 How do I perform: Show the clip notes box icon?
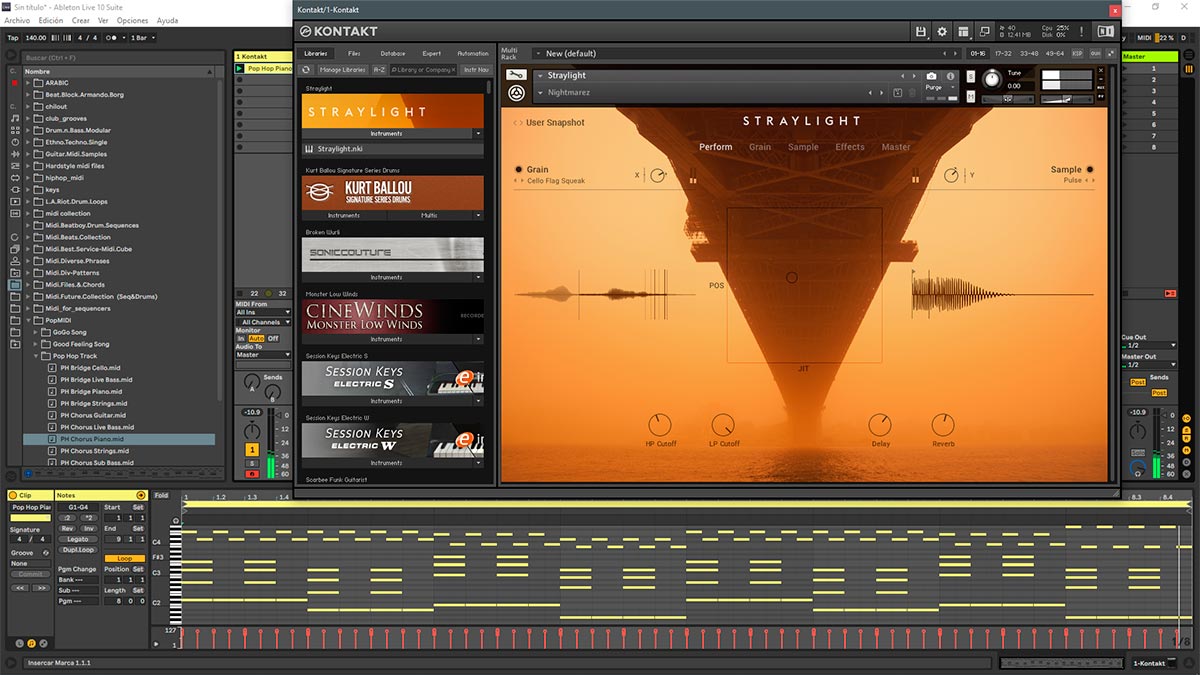[x=31, y=642]
